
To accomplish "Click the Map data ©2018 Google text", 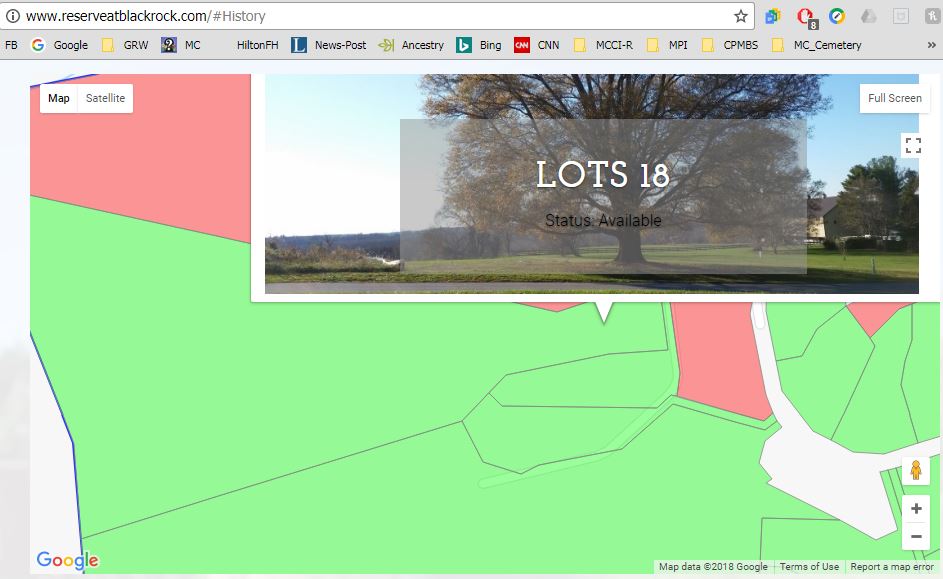I will tap(713, 566).
